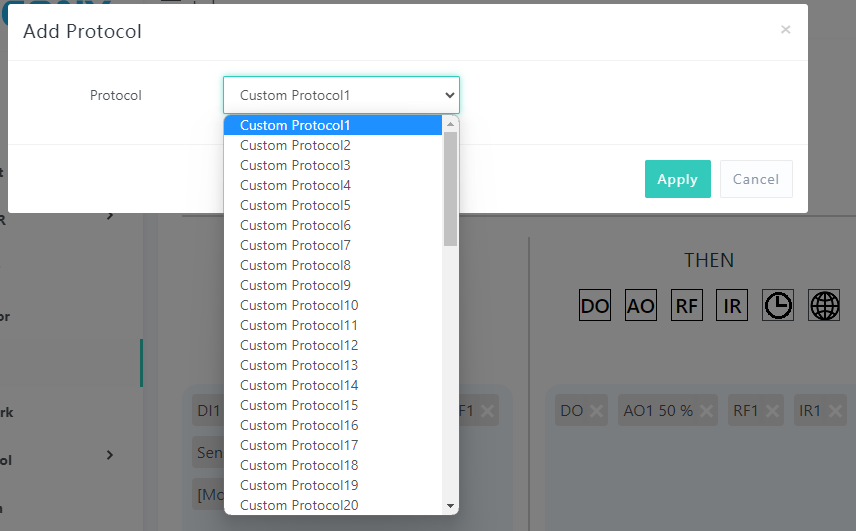
Task: Click the globe network icon
Action: (x=824, y=306)
